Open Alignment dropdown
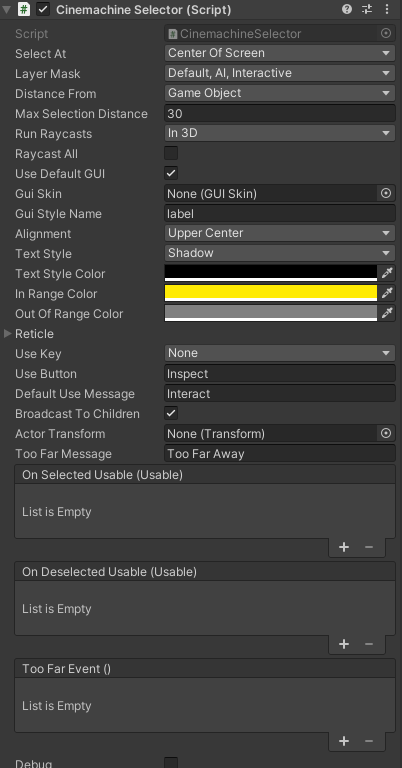 [x=280, y=233]
